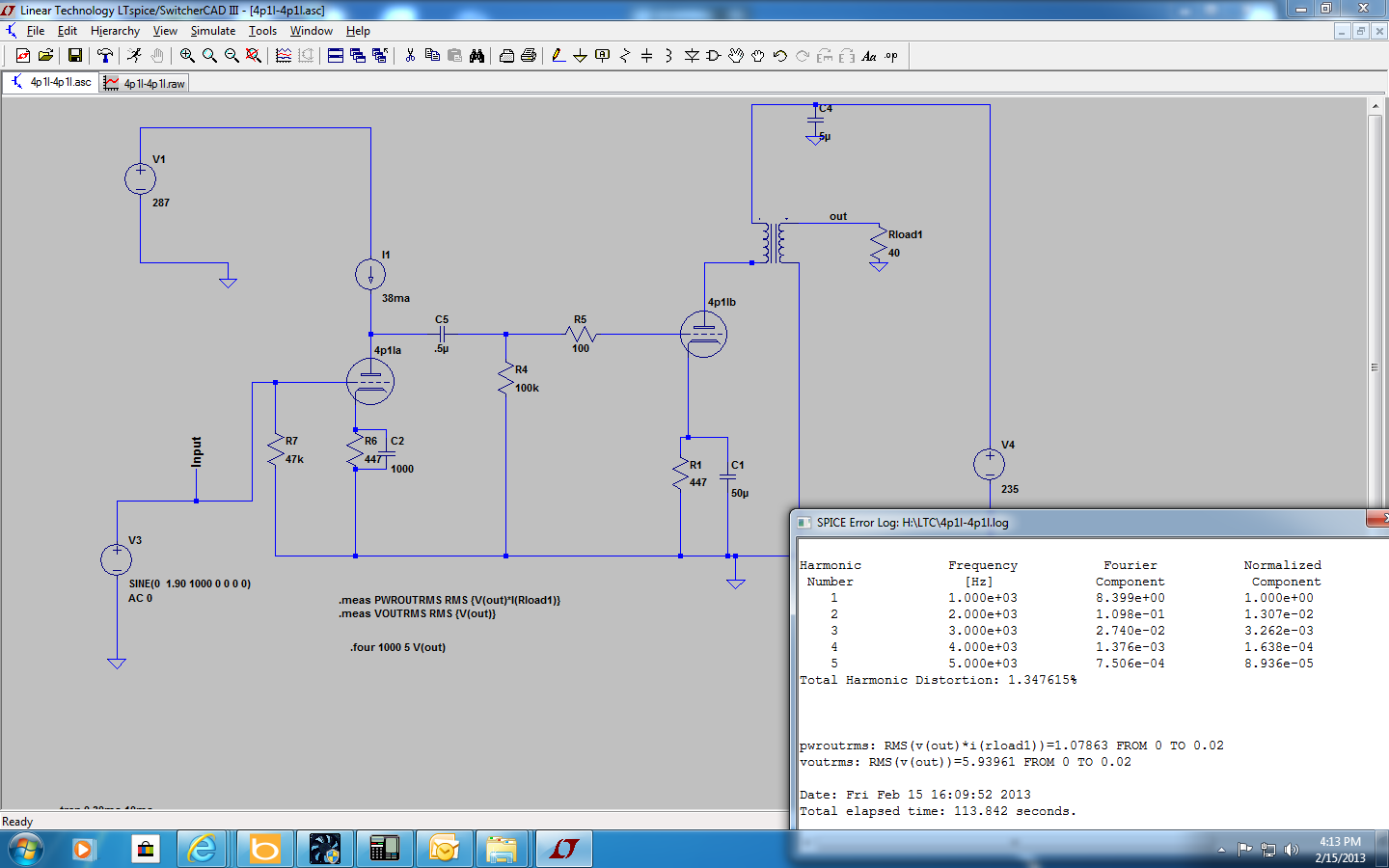Click the .meas PWROUTRMS directive text

449,600
